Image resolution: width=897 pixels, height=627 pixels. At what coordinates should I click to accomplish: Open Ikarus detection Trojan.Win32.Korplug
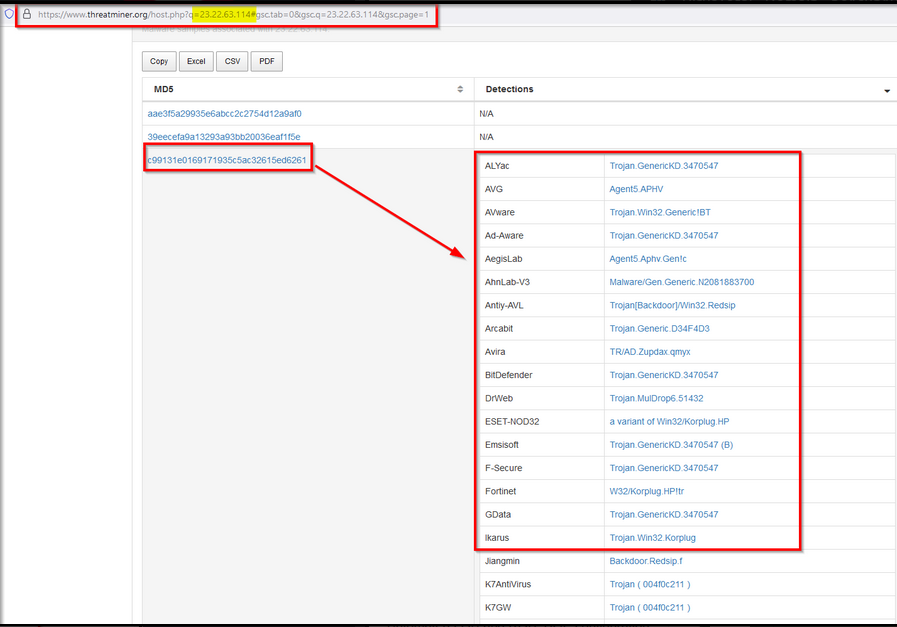pos(652,538)
